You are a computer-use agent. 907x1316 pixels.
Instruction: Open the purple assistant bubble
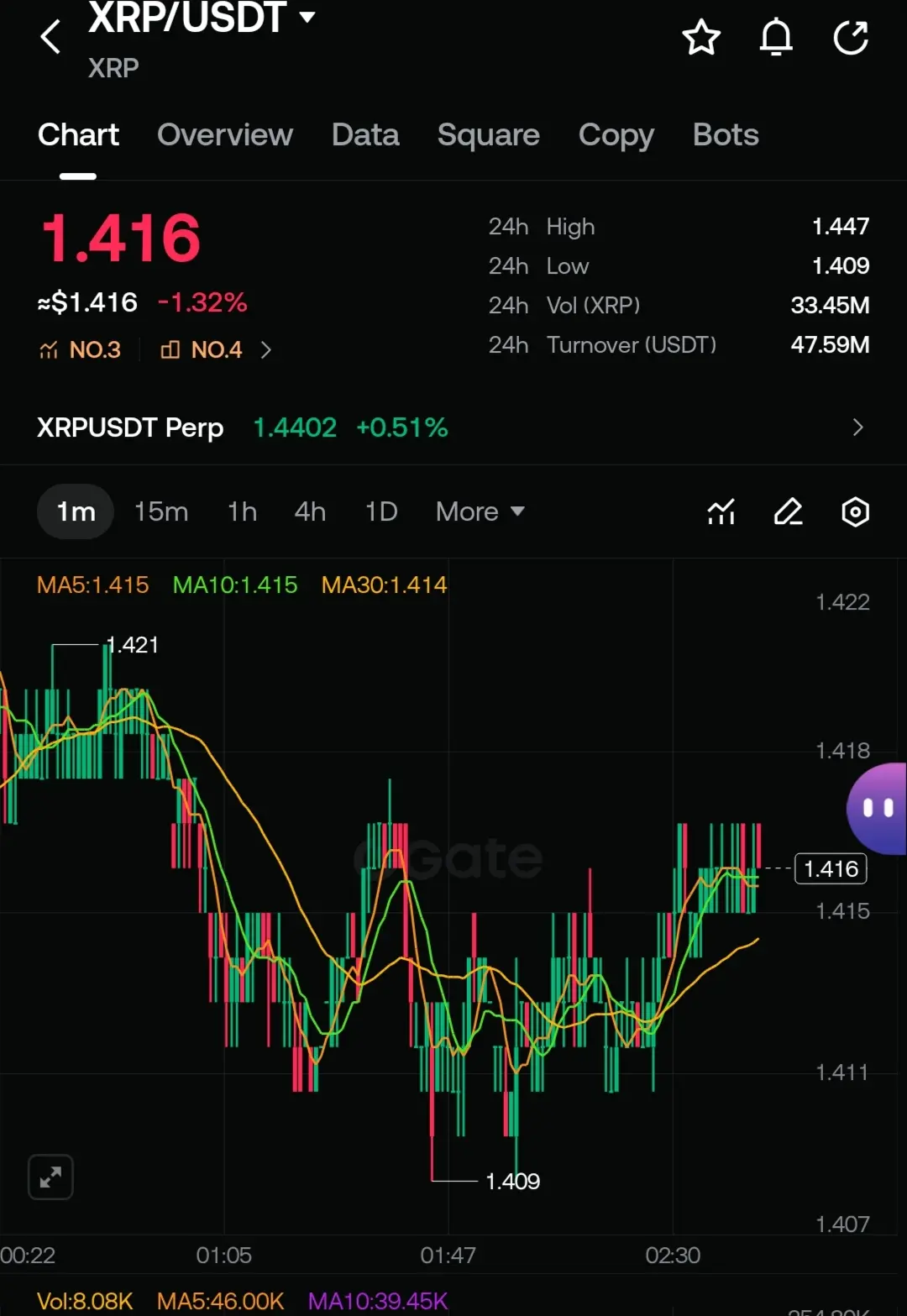pyautogui.click(x=878, y=809)
